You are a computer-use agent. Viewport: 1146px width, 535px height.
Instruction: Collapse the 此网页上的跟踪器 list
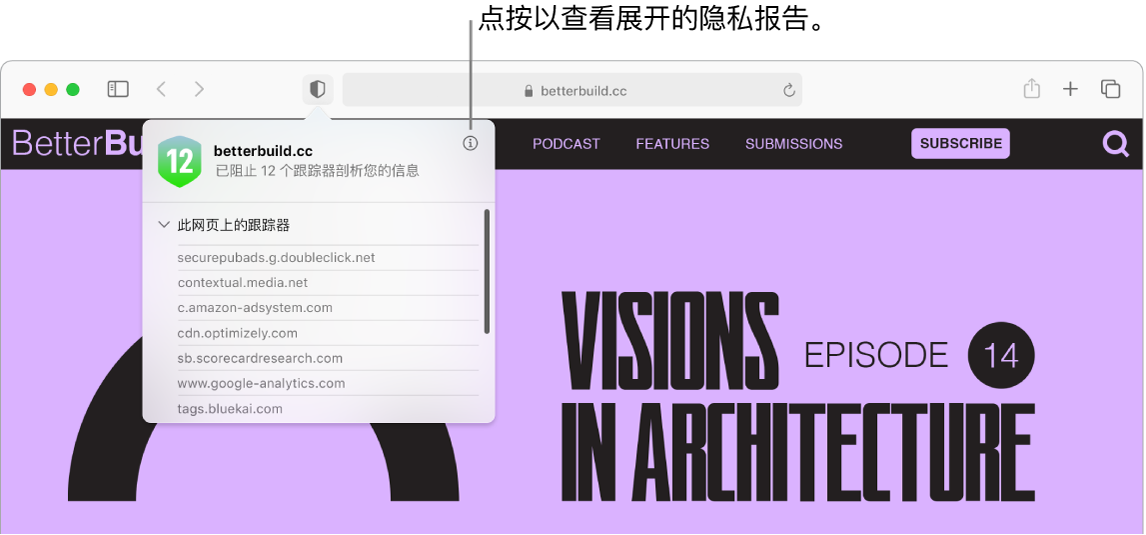(x=164, y=225)
